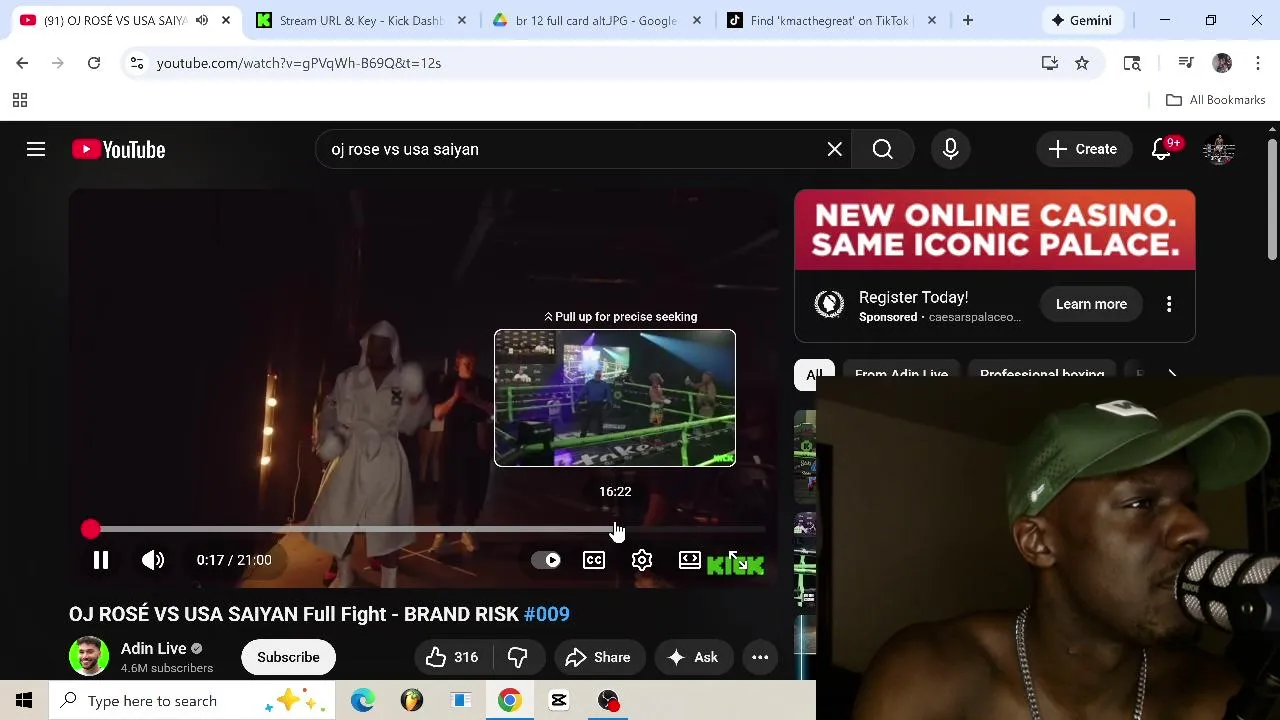Bookmark this page with the star
1280x720 pixels.
click(1082, 63)
